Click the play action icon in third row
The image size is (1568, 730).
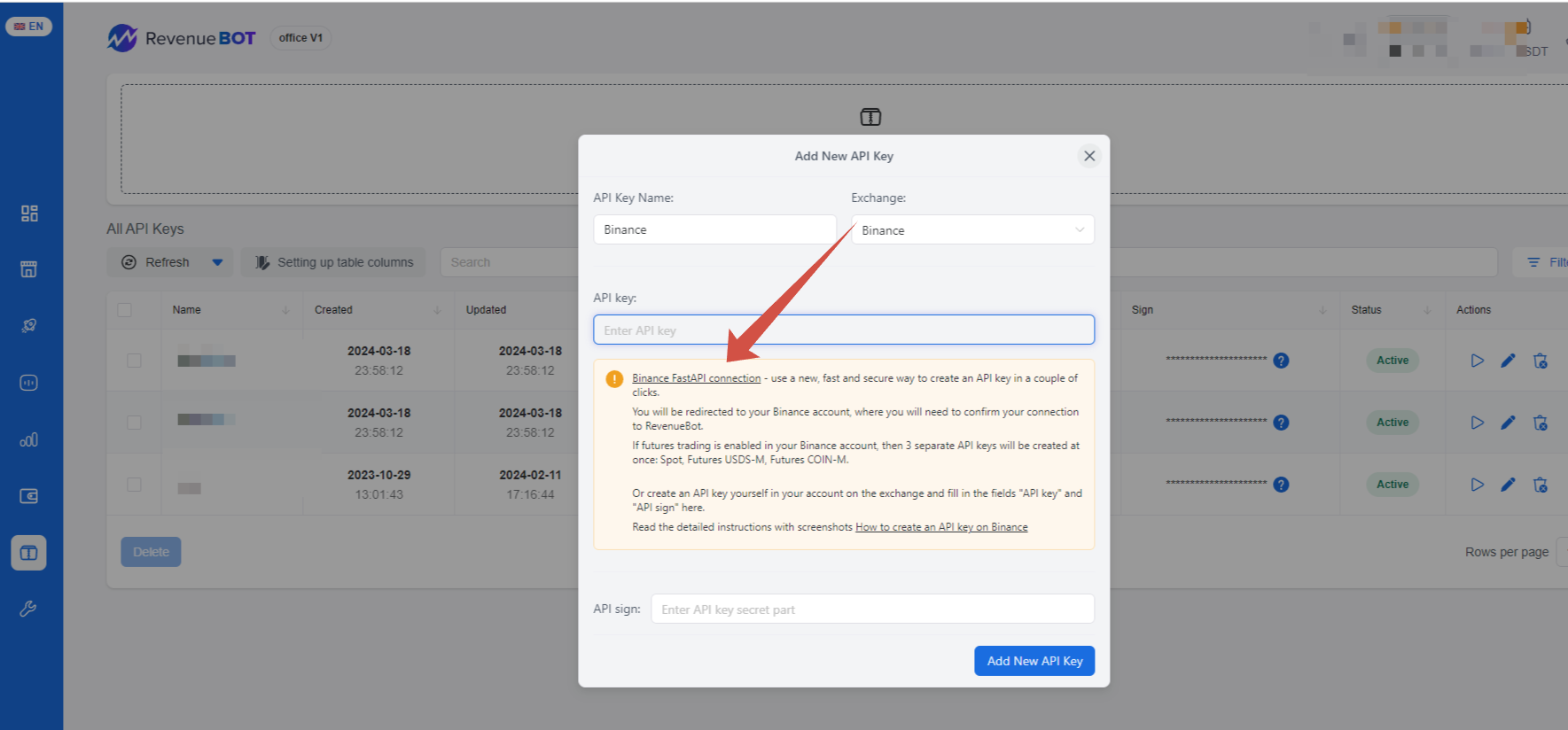pos(1477,485)
